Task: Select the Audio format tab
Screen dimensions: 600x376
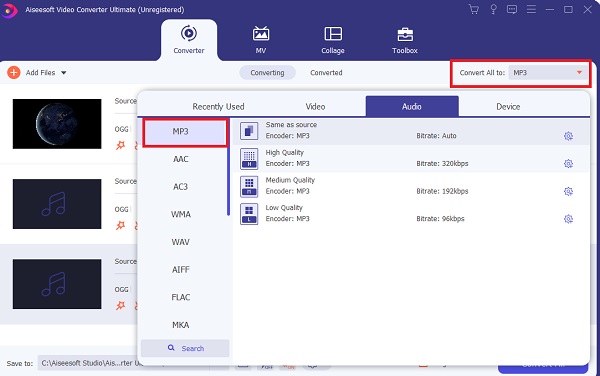Action: [x=412, y=106]
